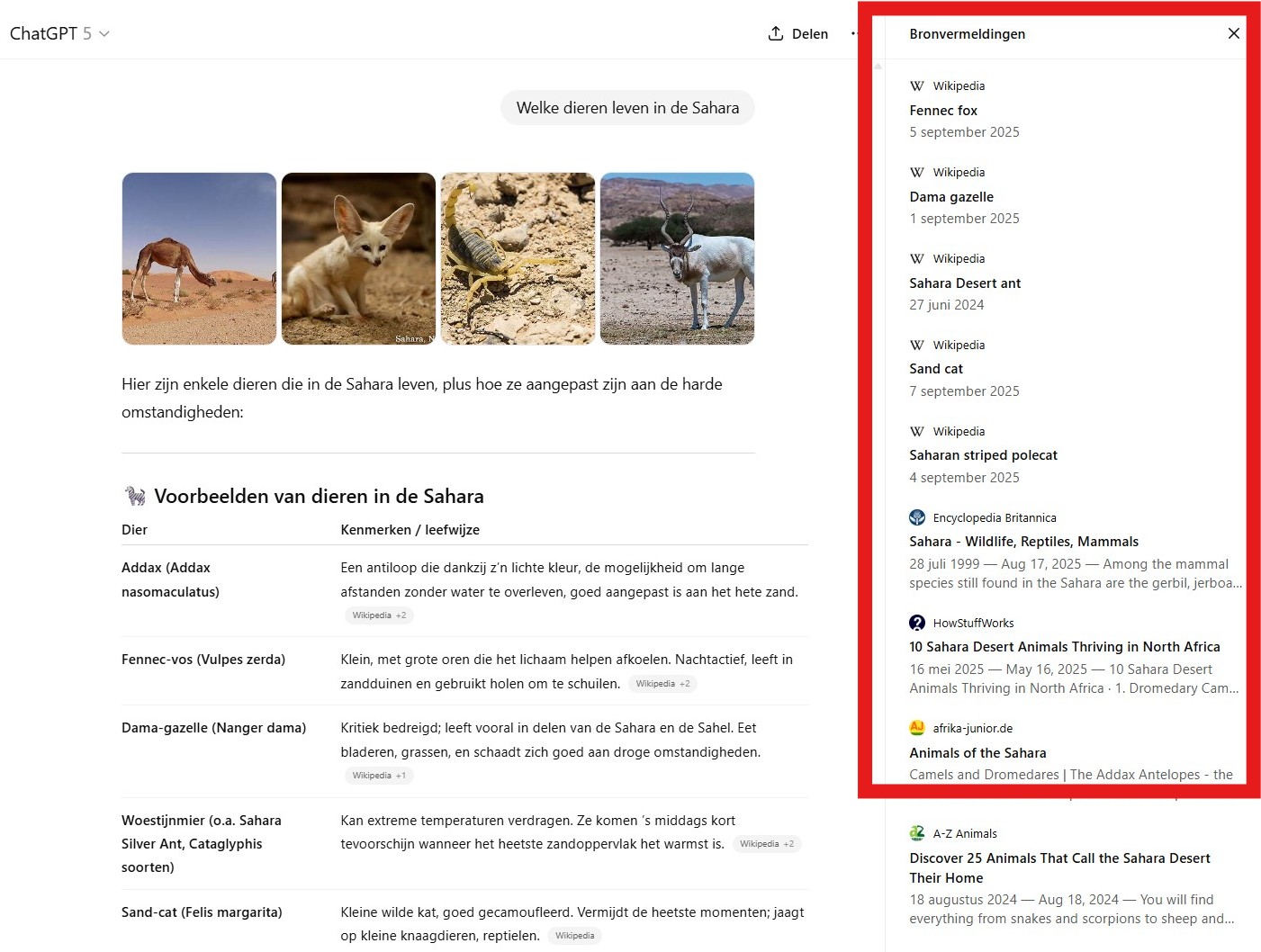Viewport: 1261px width, 952px height.
Task: Open Discover 25 Animals Sahara Desert link
Action: [x=1059, y=868]
